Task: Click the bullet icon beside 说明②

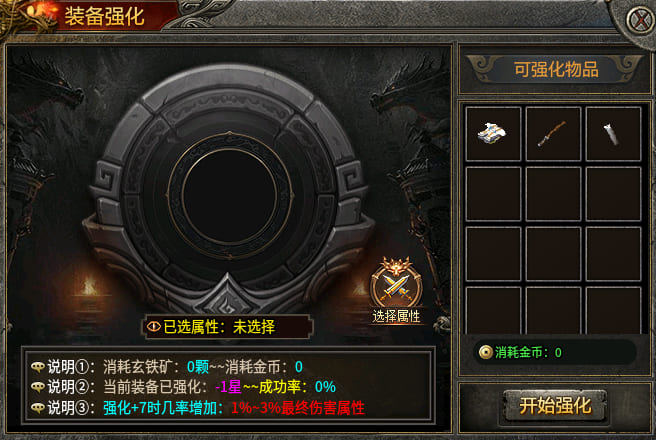Action: [x=38, y=387]
